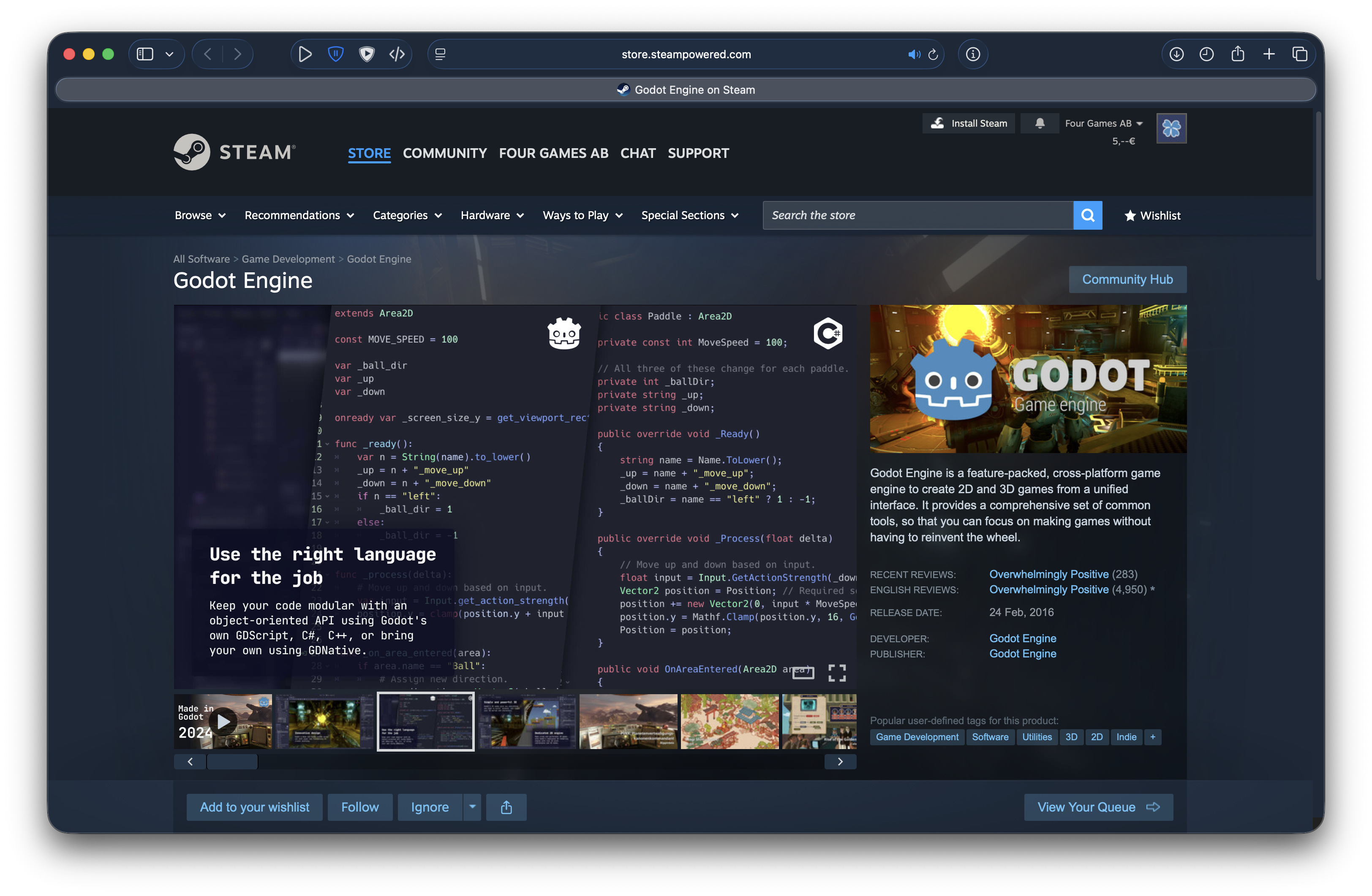
Task: Click View Your Queue
Action: [x=1099, y=807]
